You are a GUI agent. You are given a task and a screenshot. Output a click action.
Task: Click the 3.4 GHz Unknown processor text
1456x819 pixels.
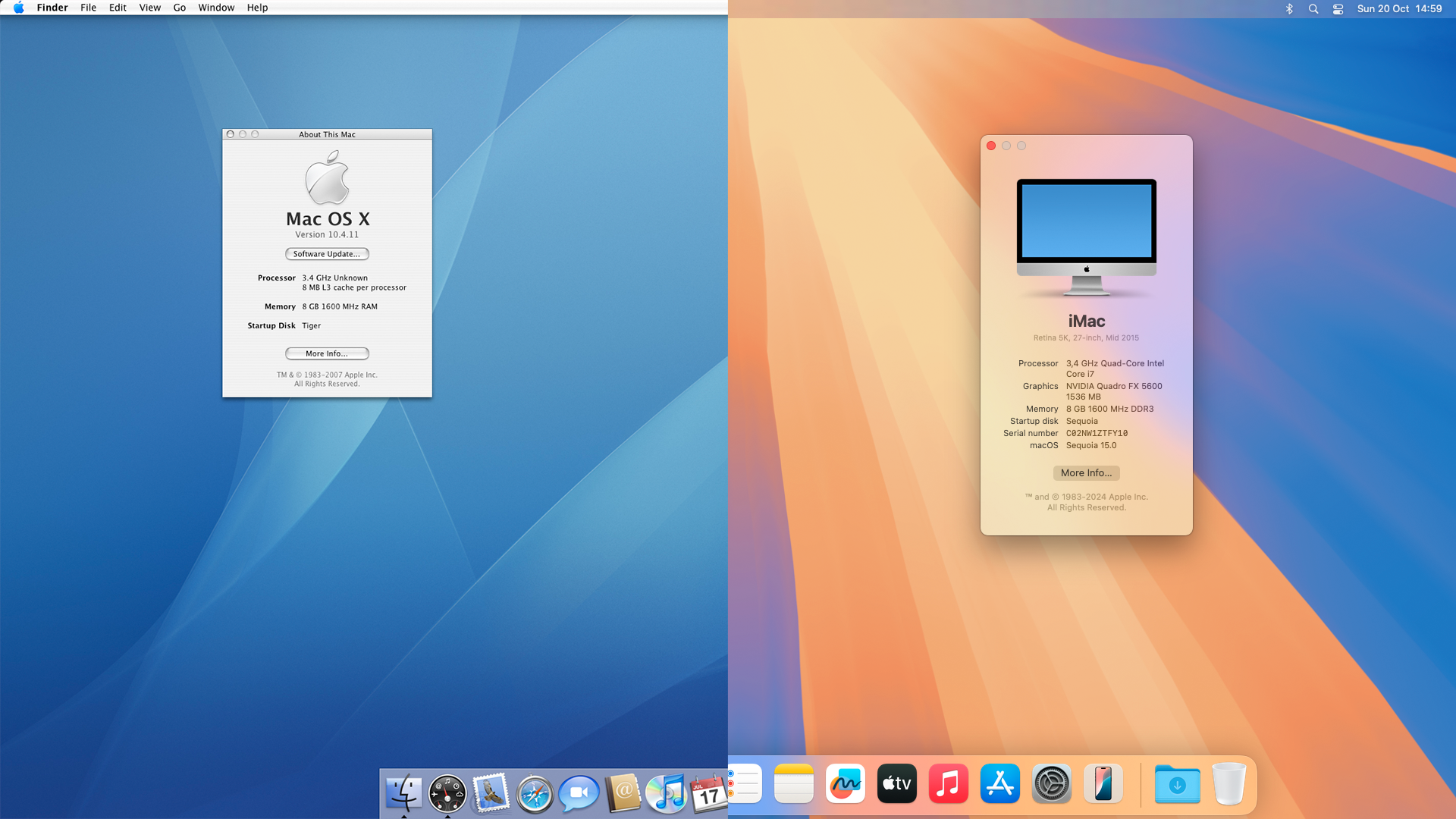pos(334,278)
